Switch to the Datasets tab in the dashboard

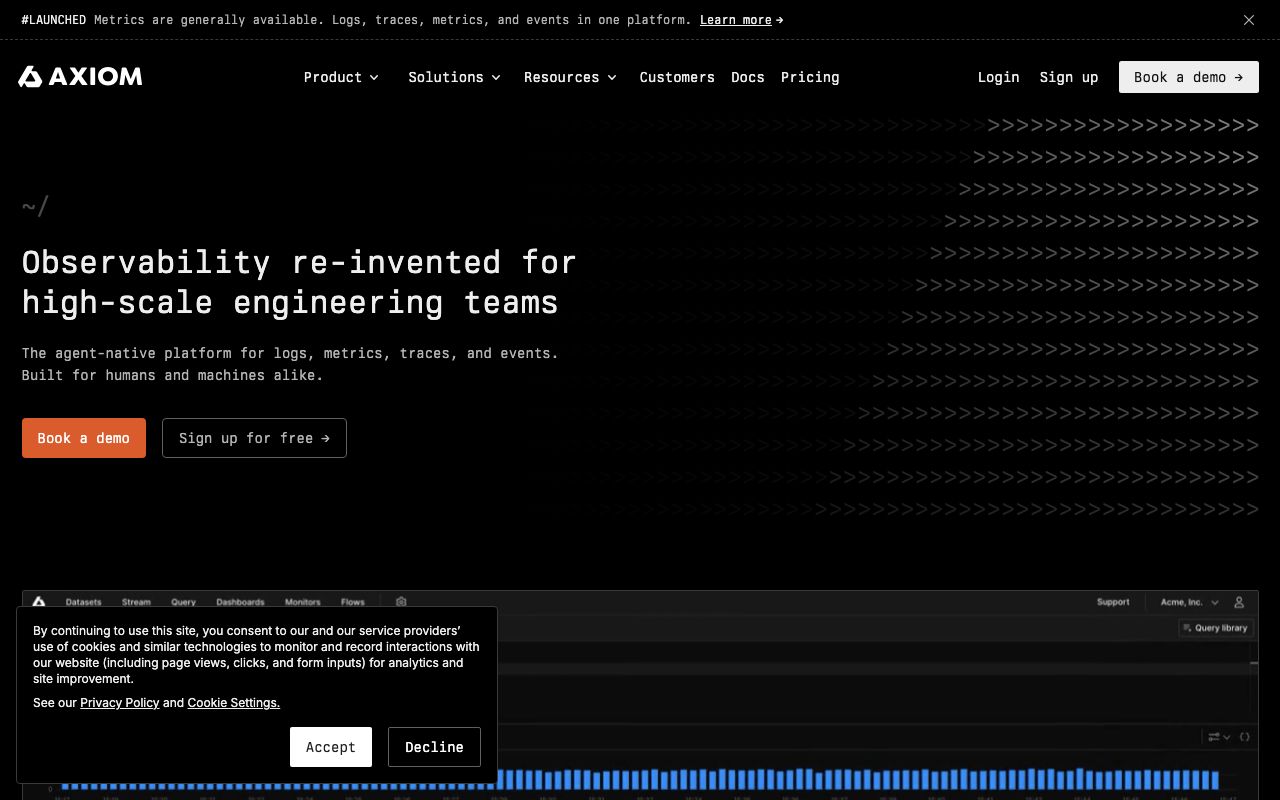(83, 601)
